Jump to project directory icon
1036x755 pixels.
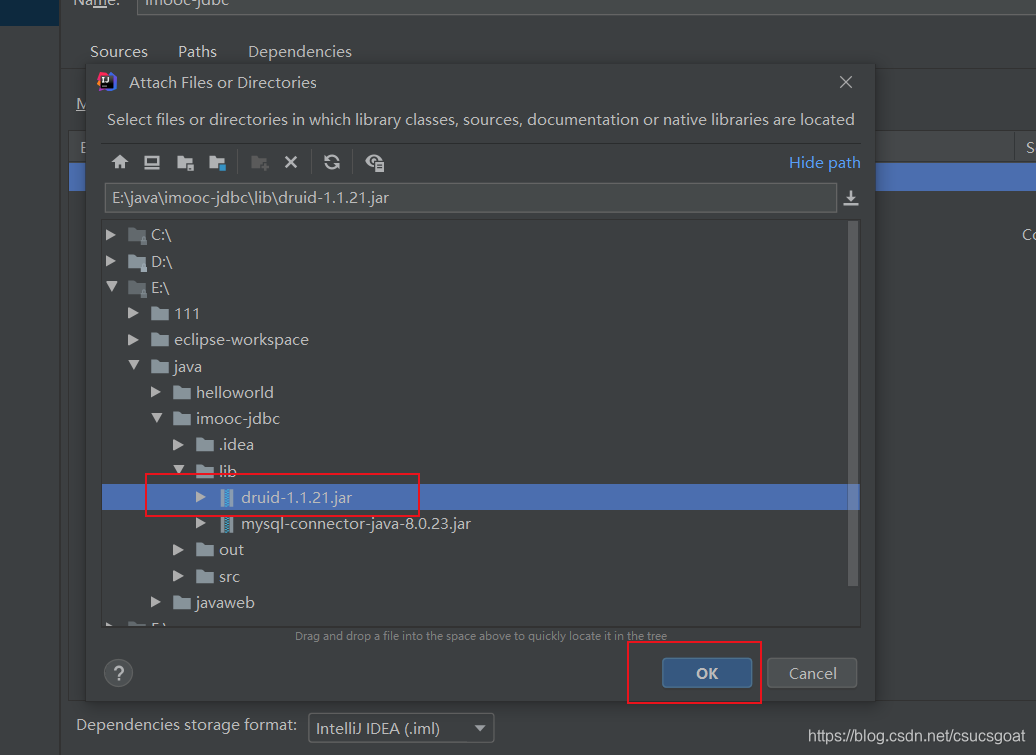click(185, 162)
